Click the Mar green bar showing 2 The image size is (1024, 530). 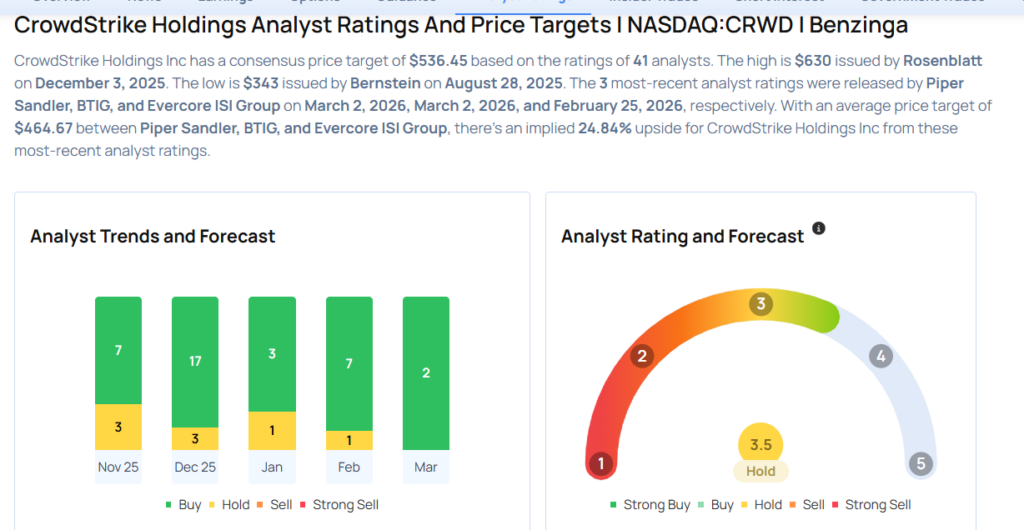tap(426, 373)
